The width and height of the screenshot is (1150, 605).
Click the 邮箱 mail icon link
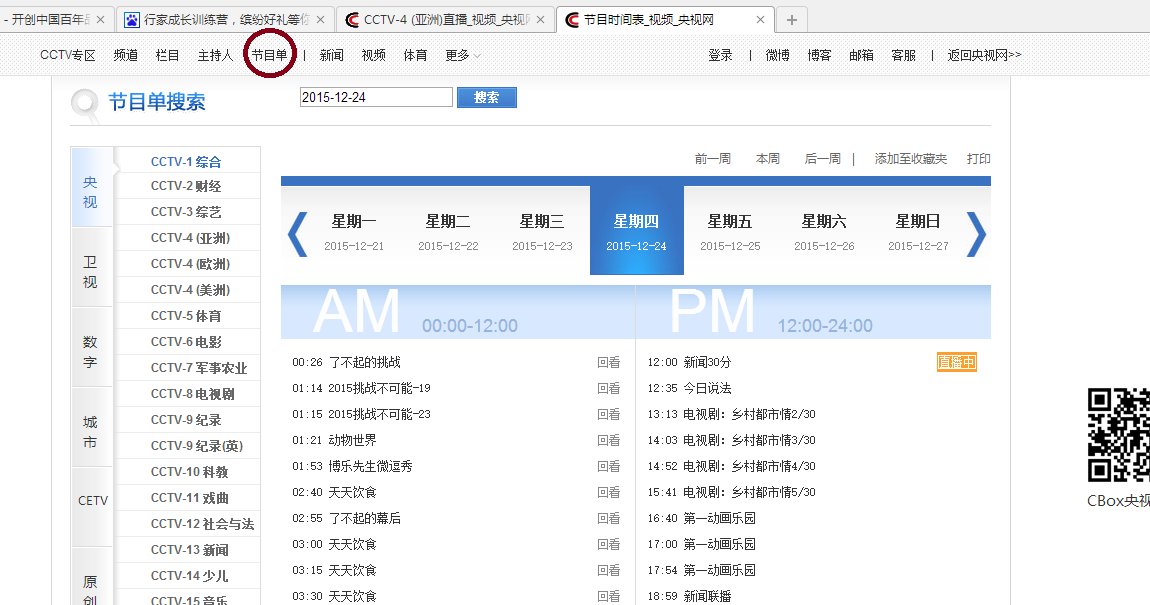point(861,55)
